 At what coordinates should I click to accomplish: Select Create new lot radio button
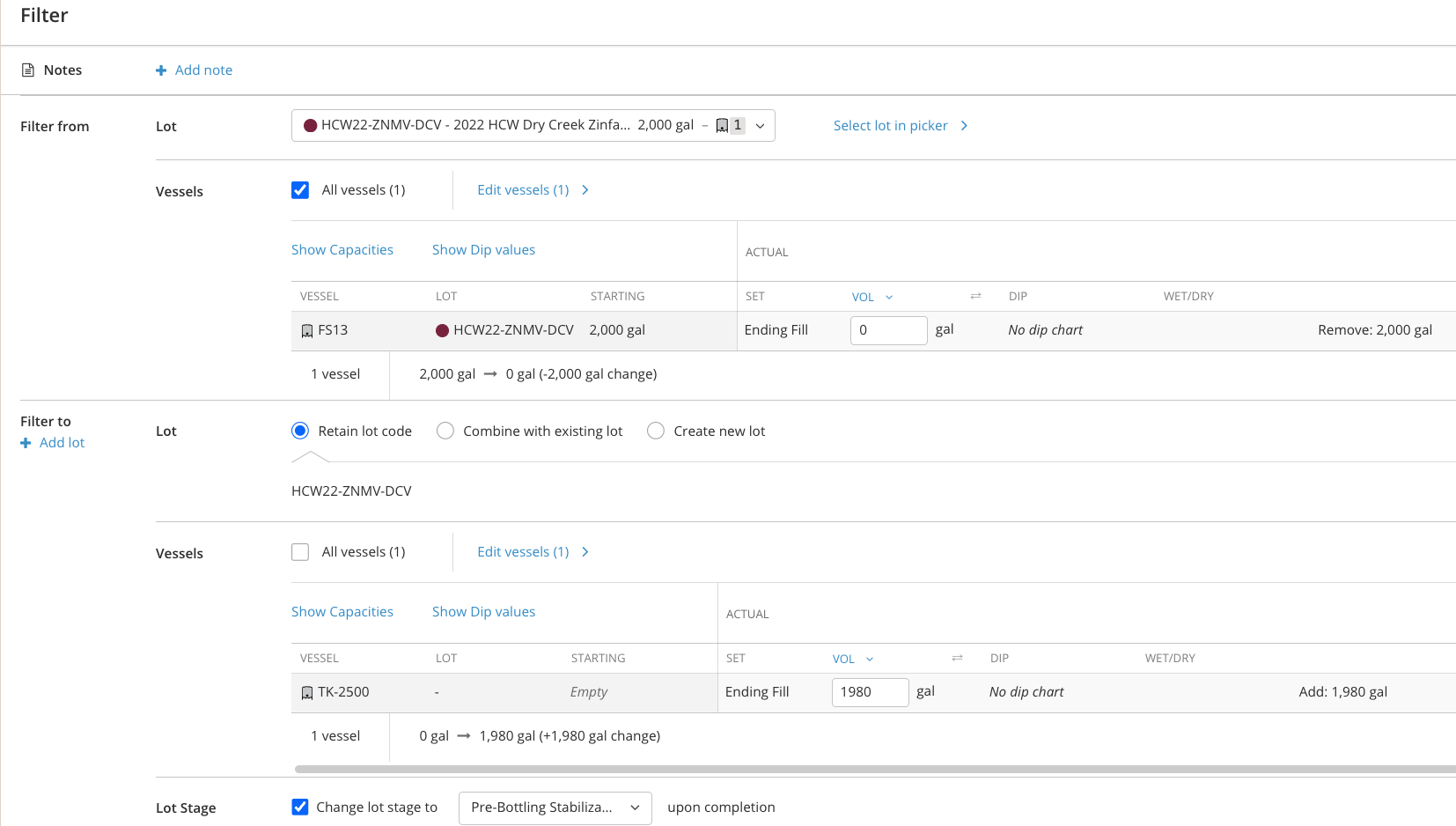[x=656, y=431]
